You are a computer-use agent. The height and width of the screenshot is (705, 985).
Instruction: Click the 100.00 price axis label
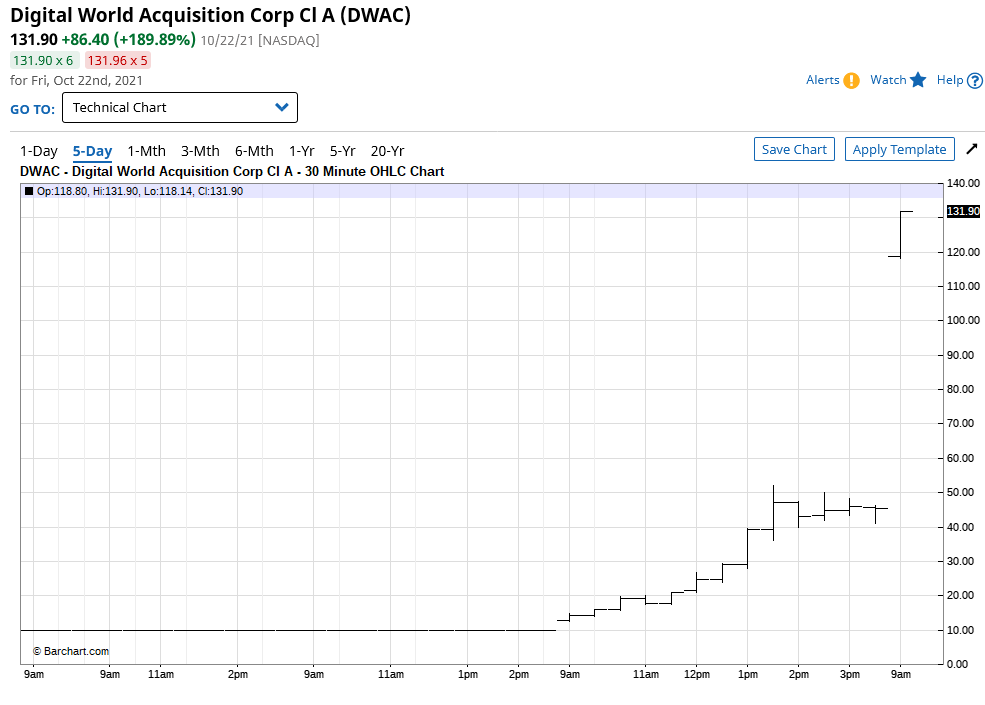click(x=963, y=320)
